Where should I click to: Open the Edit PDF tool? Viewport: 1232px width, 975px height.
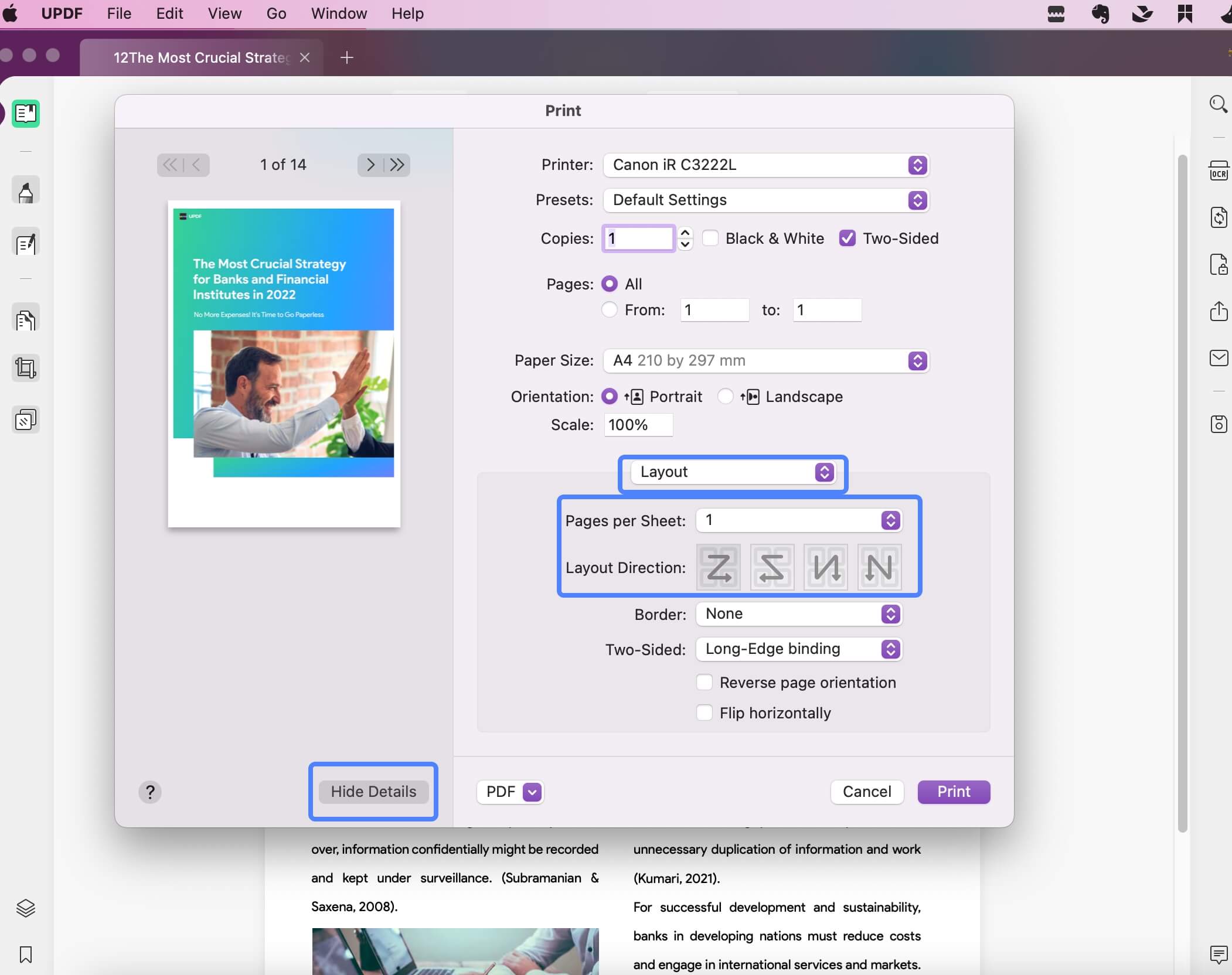coord(26,243)
